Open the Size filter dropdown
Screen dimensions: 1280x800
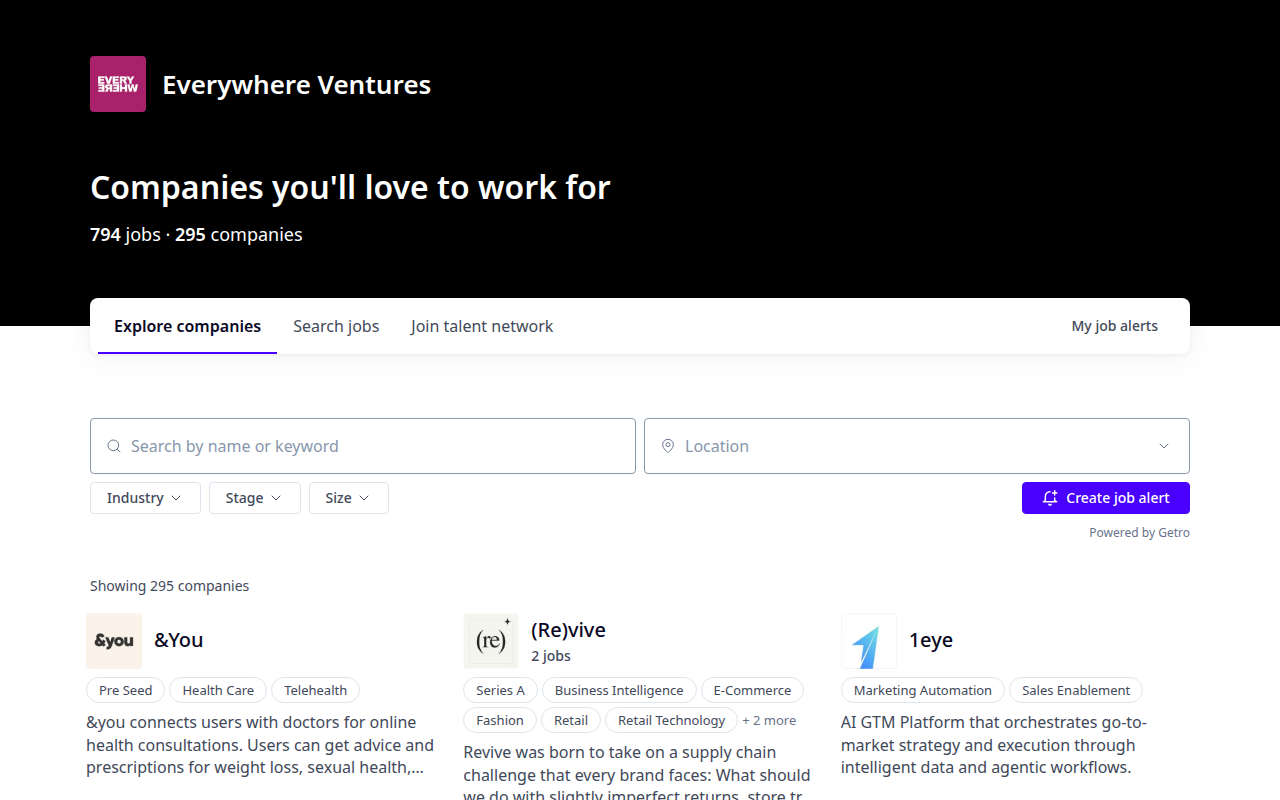pos(349,498)
